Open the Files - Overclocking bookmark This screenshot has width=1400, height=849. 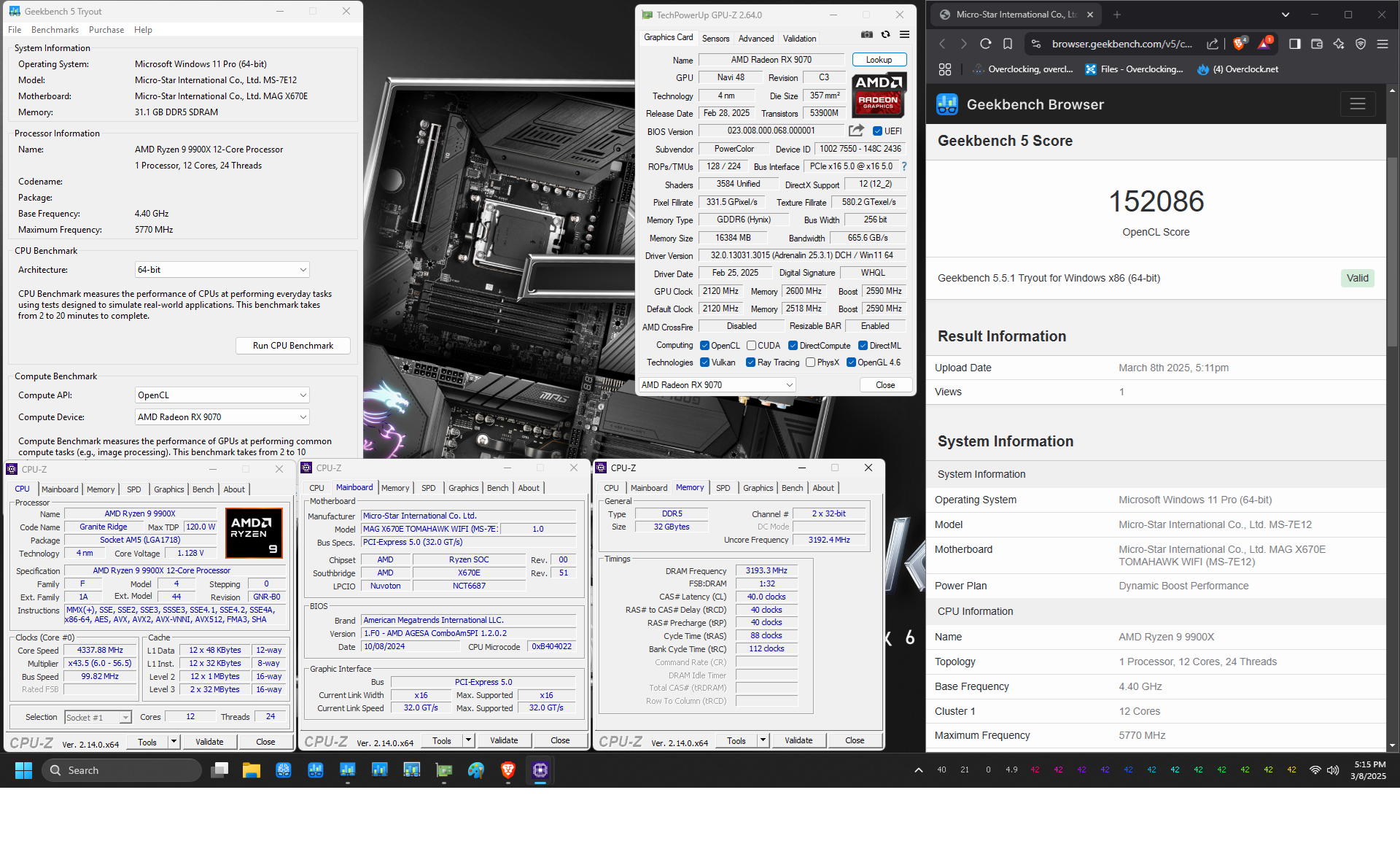tap(1135, 69)
